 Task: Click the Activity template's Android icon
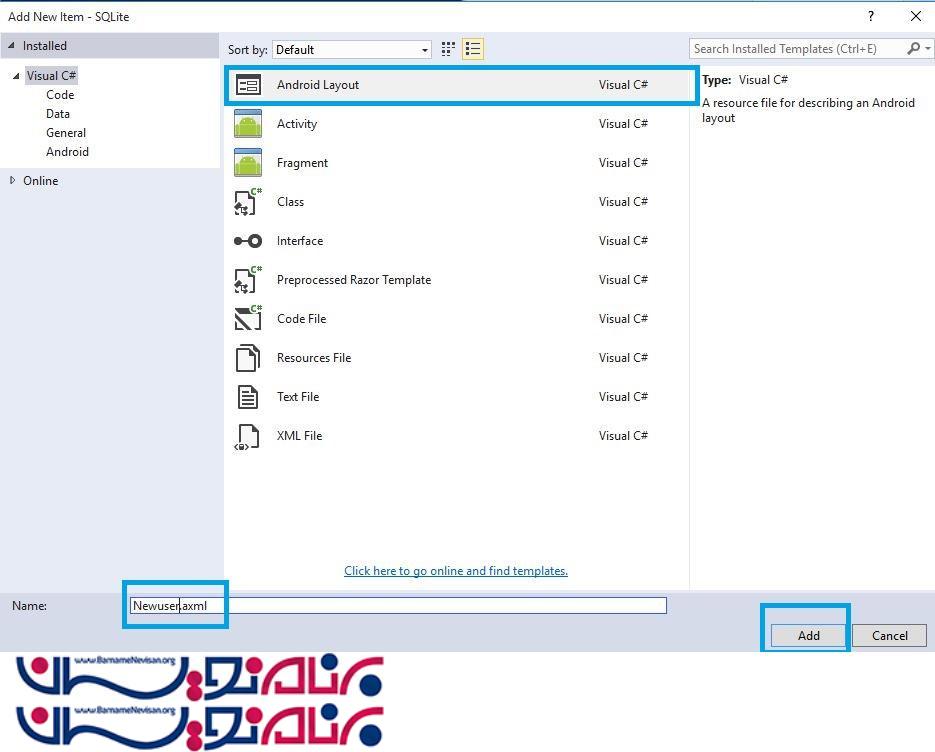pos(247,124)
